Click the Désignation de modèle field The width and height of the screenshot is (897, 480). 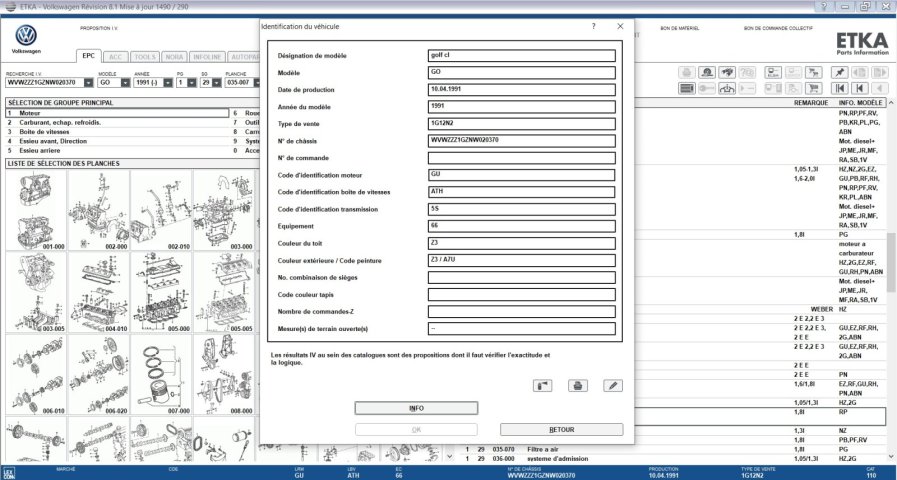(x=522, y=55)
